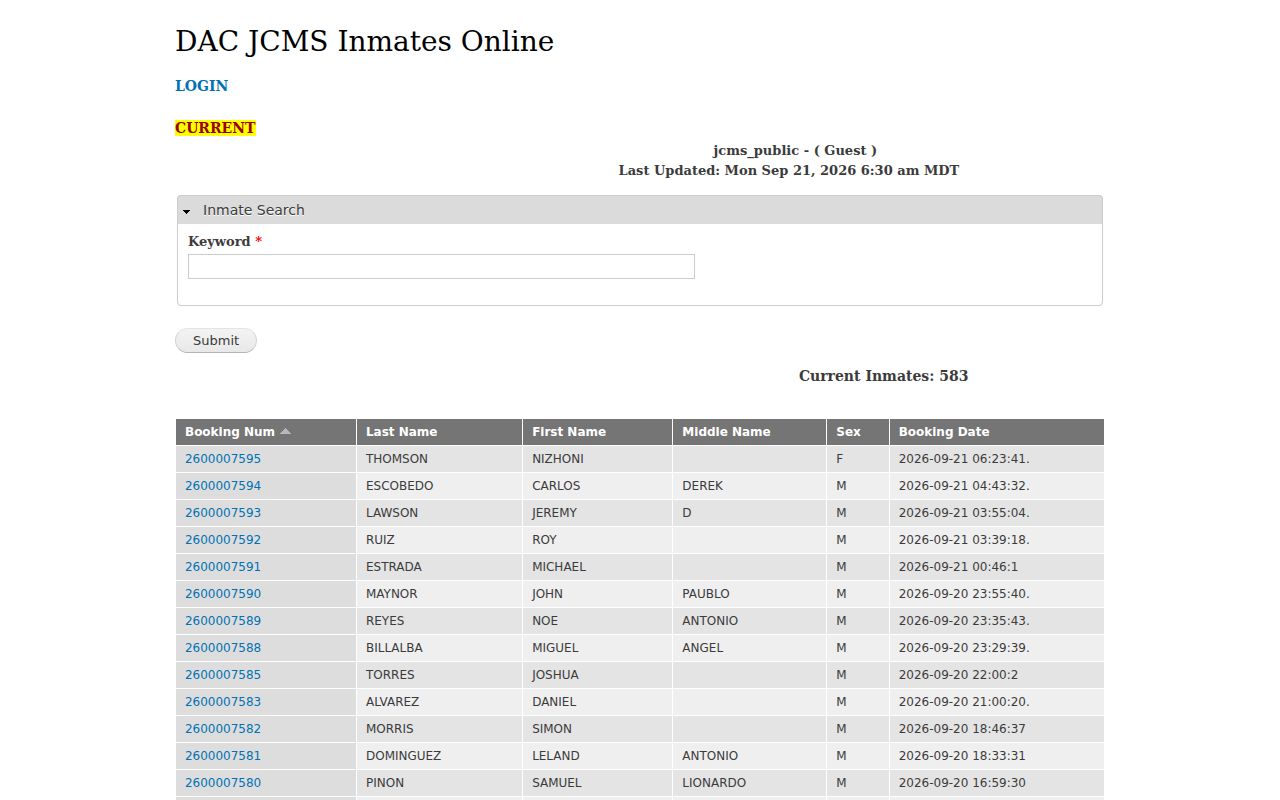
Task: Open booking number 2600007589
Action: (x=223, y=621)
